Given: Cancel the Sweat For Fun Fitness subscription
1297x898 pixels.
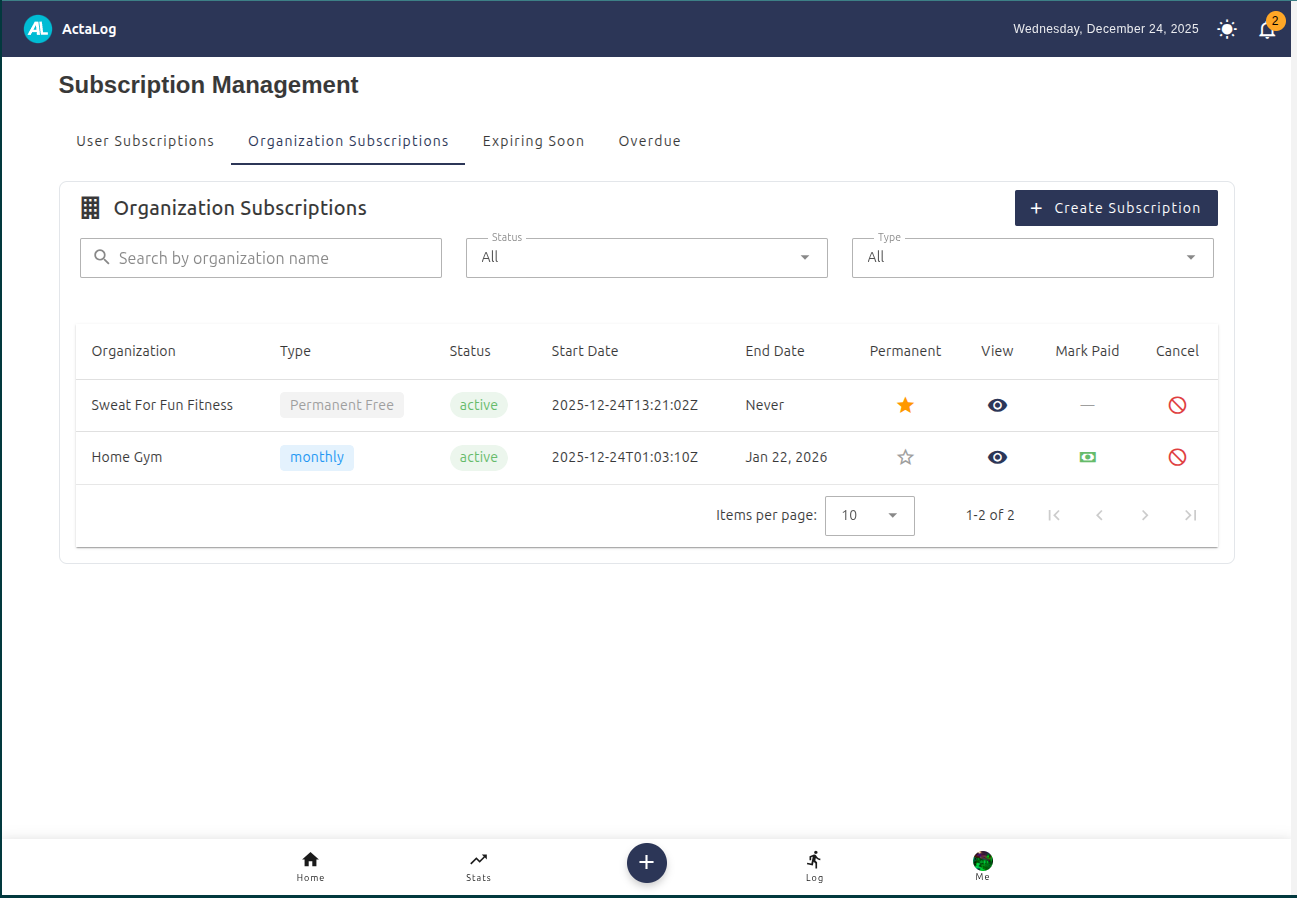Looking at the screenshot, I should [1177, 405].
